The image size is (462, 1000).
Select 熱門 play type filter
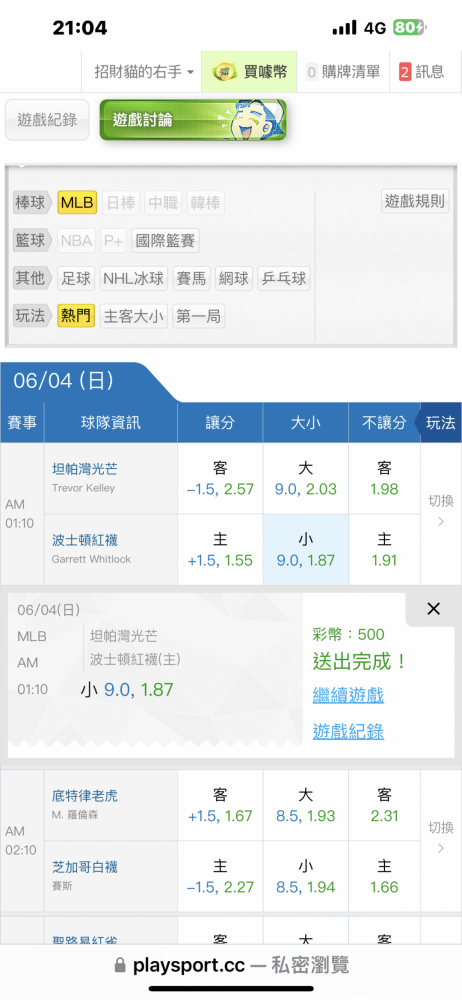[x=76, y=316]
